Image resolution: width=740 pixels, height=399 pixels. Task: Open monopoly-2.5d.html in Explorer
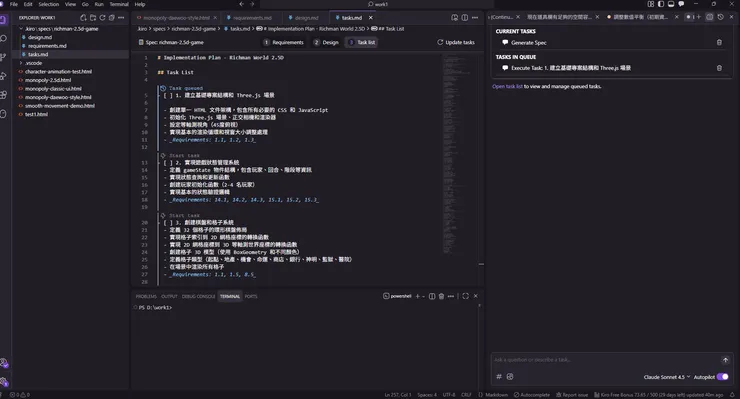tap(48, 80)
